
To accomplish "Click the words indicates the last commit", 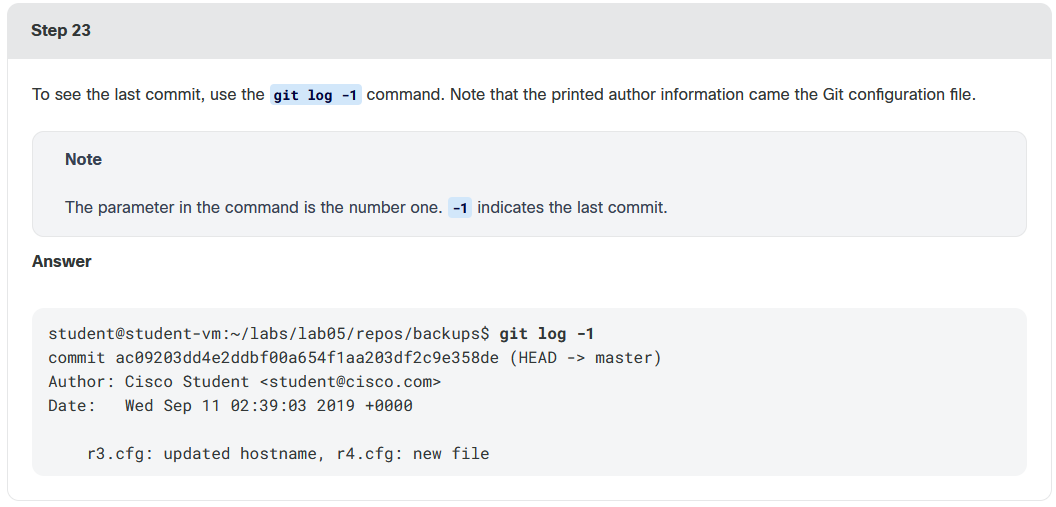I will tap(572, 207).
